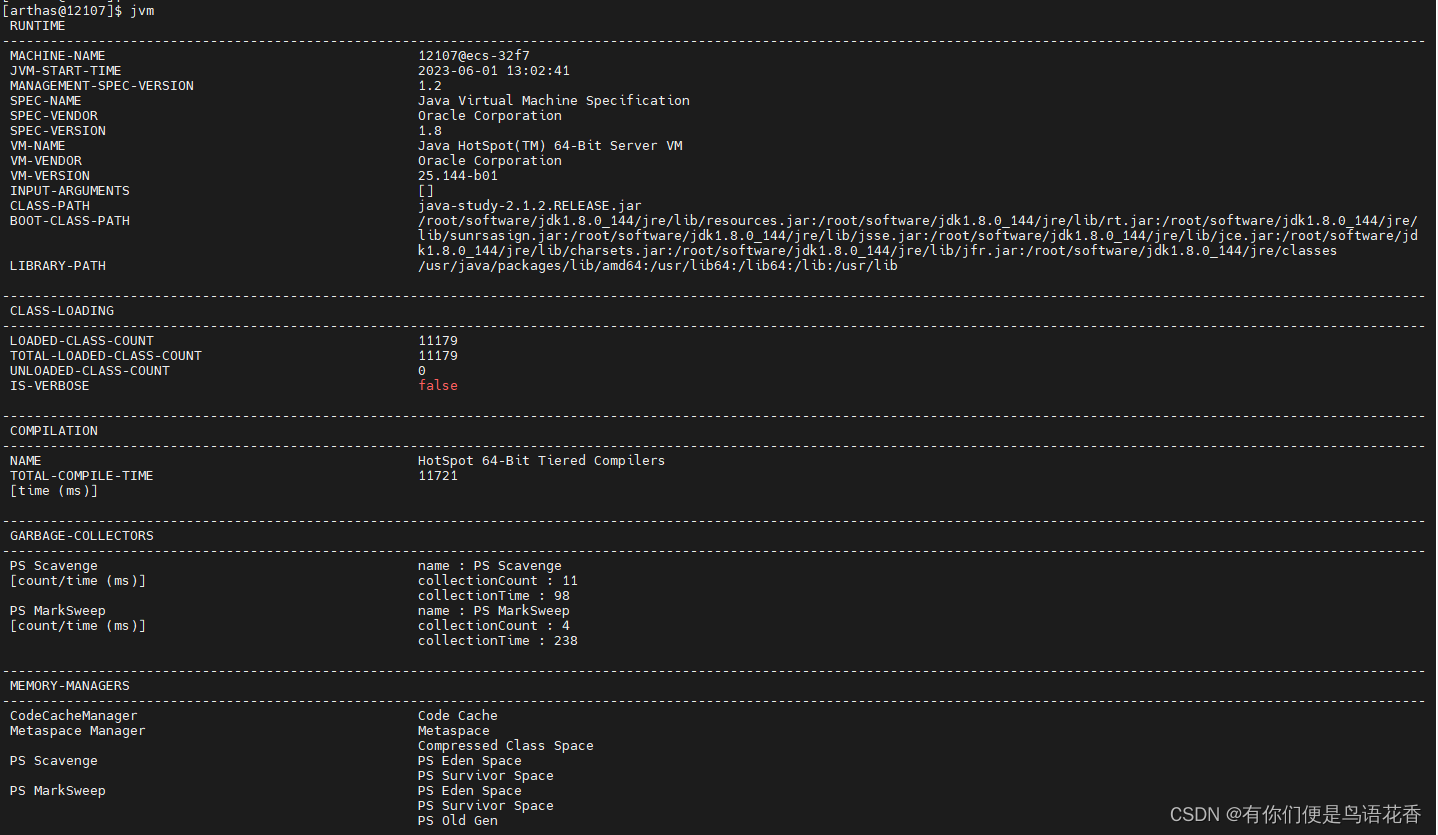Click the TOTAL-COMPILE-TIME label

[x=82, y=476]
